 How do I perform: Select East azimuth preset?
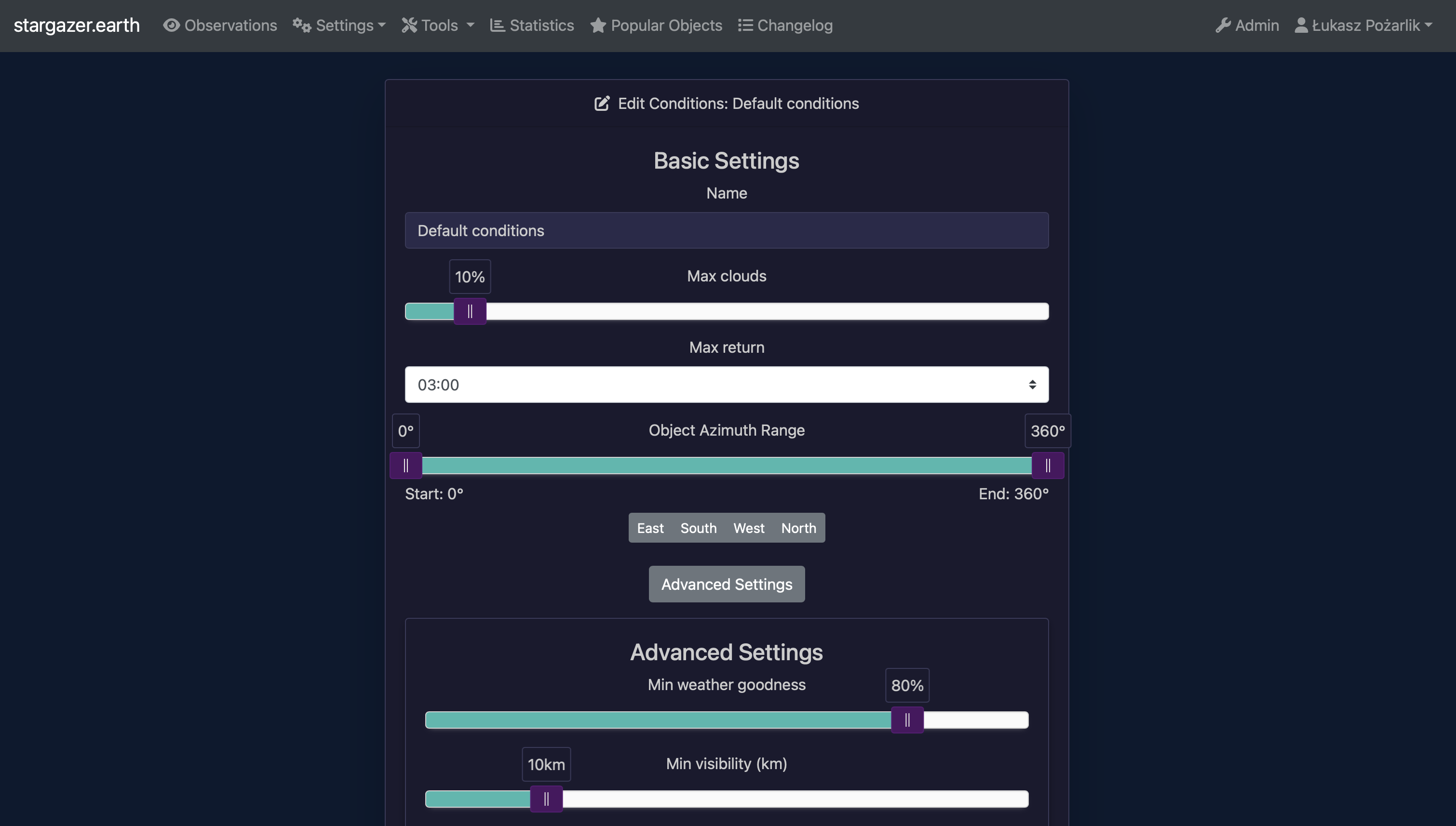650,528
